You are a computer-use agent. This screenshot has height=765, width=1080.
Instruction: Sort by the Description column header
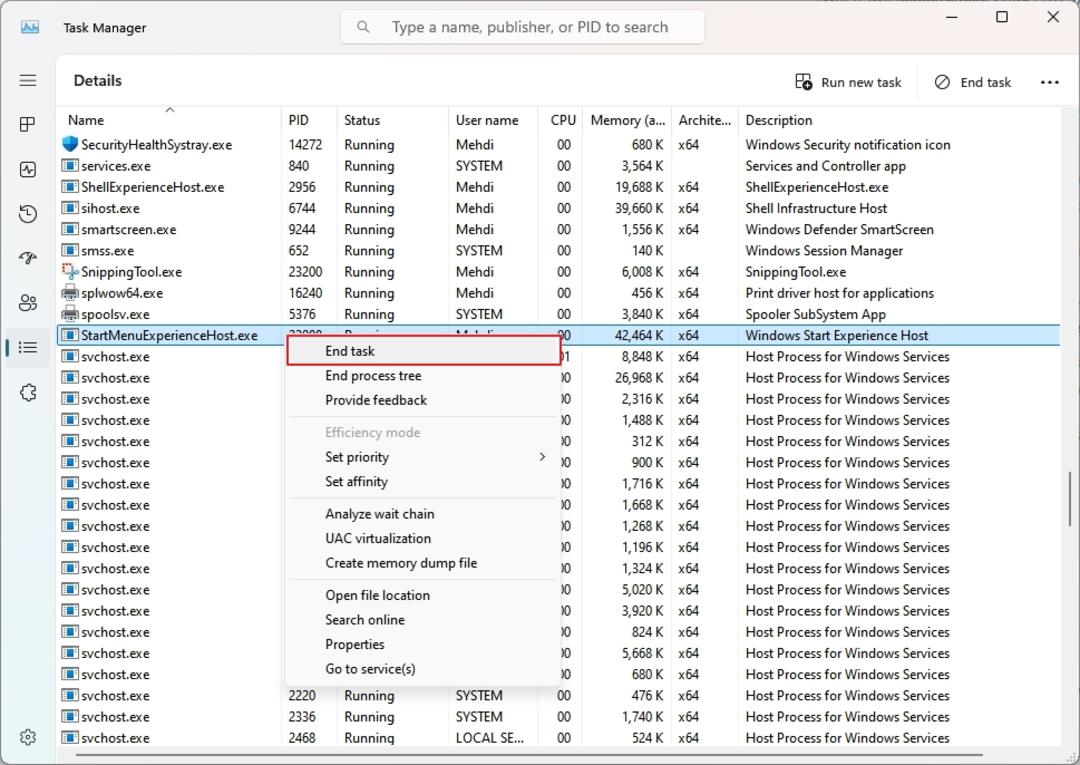899,120
